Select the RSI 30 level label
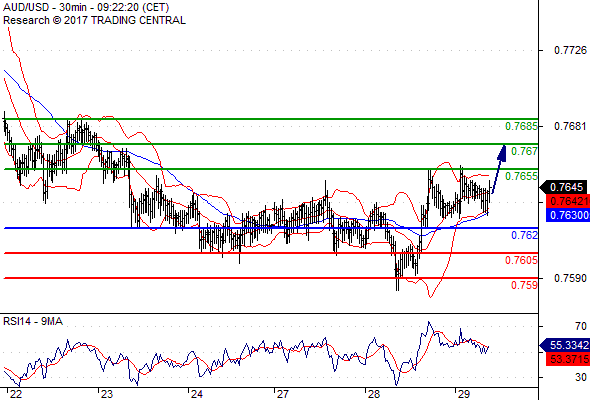The width and height of the screenshot is (590, 400). pos(581,377)
